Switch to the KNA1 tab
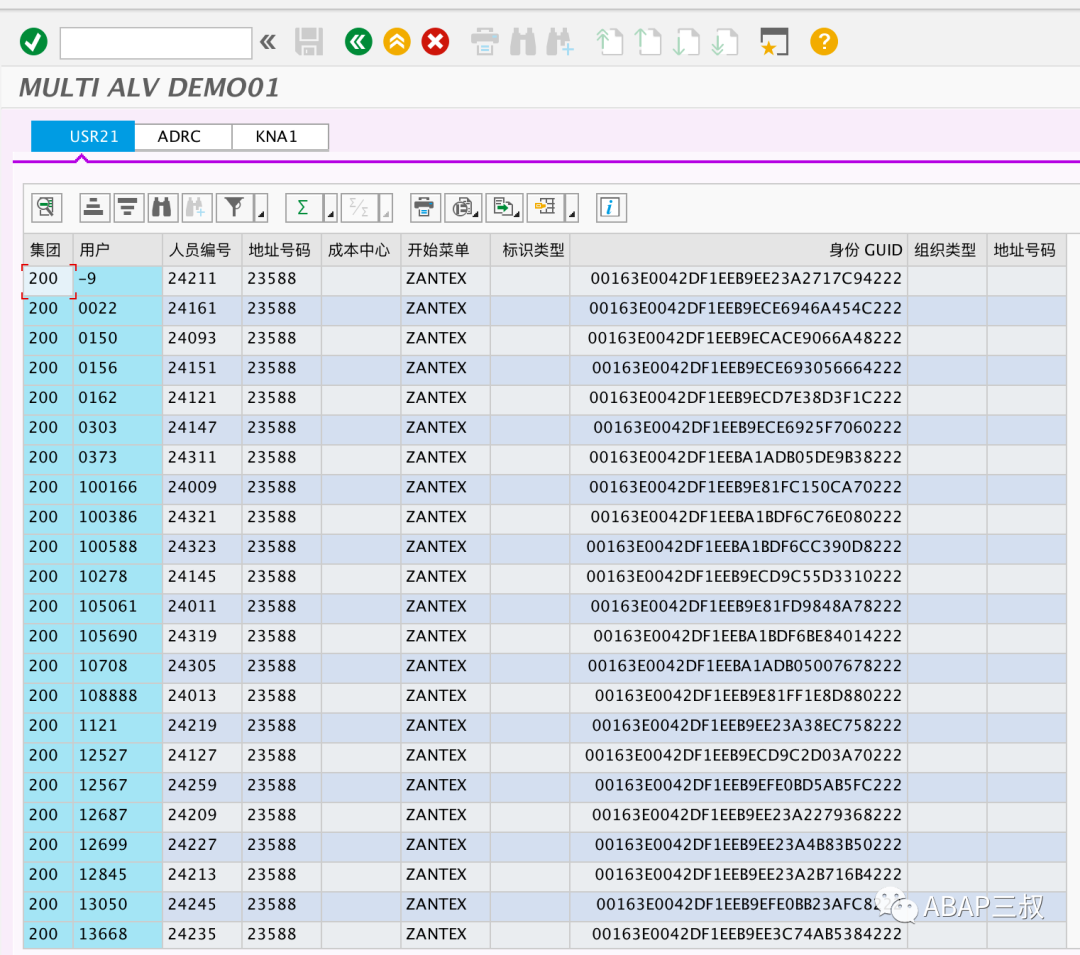 pos(280,136)
